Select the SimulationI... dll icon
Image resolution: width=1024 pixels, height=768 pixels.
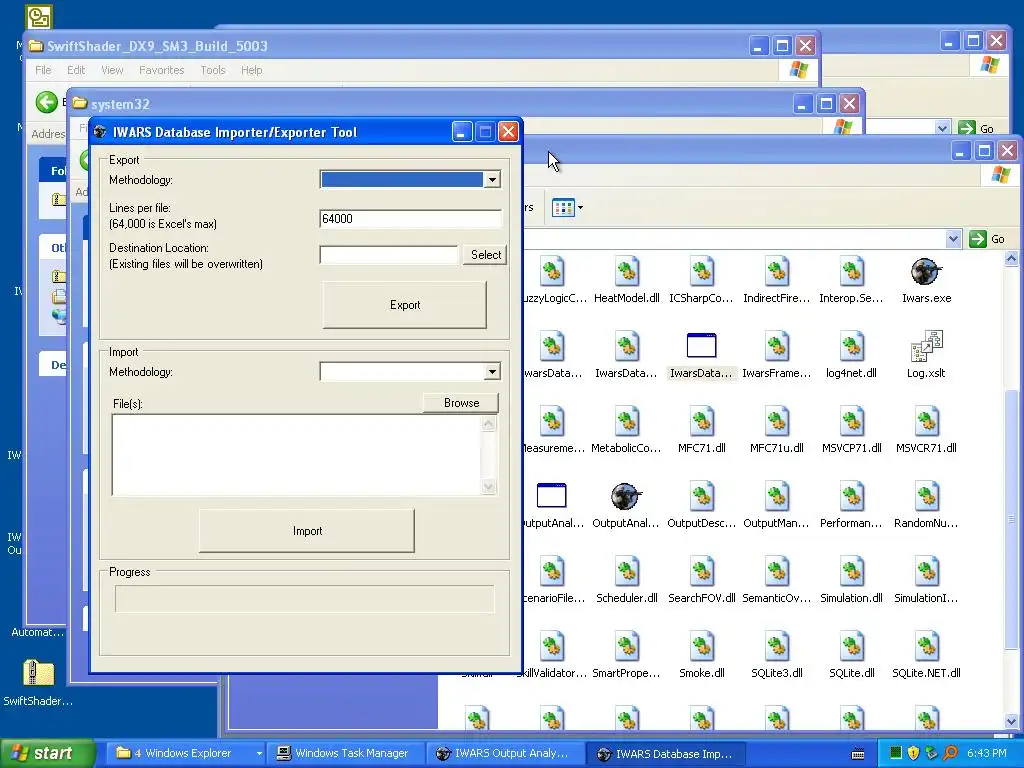coord(926,572)
